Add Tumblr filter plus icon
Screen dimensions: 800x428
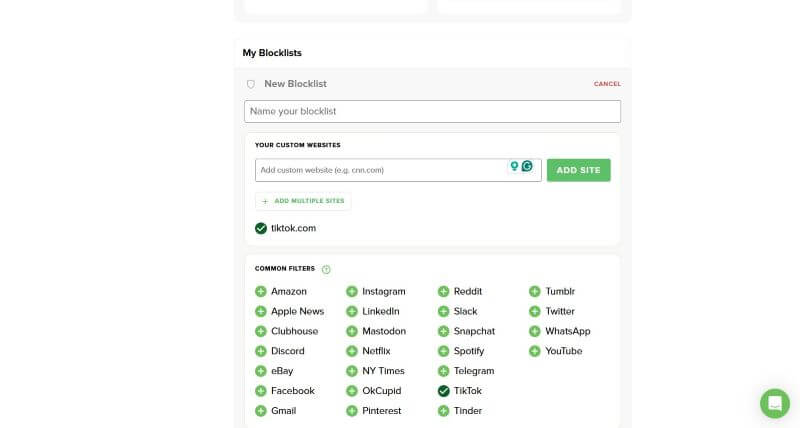click(x=535, y=291)
